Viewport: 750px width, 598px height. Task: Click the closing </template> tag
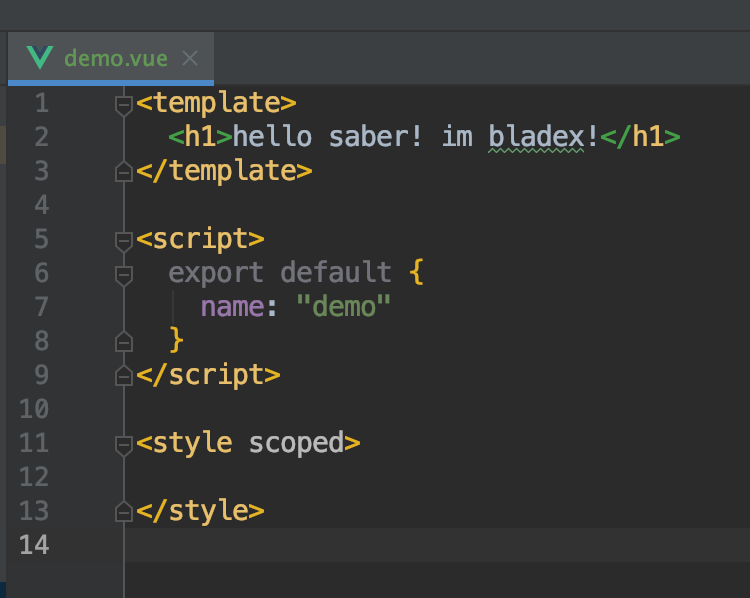tap(224, 171)
